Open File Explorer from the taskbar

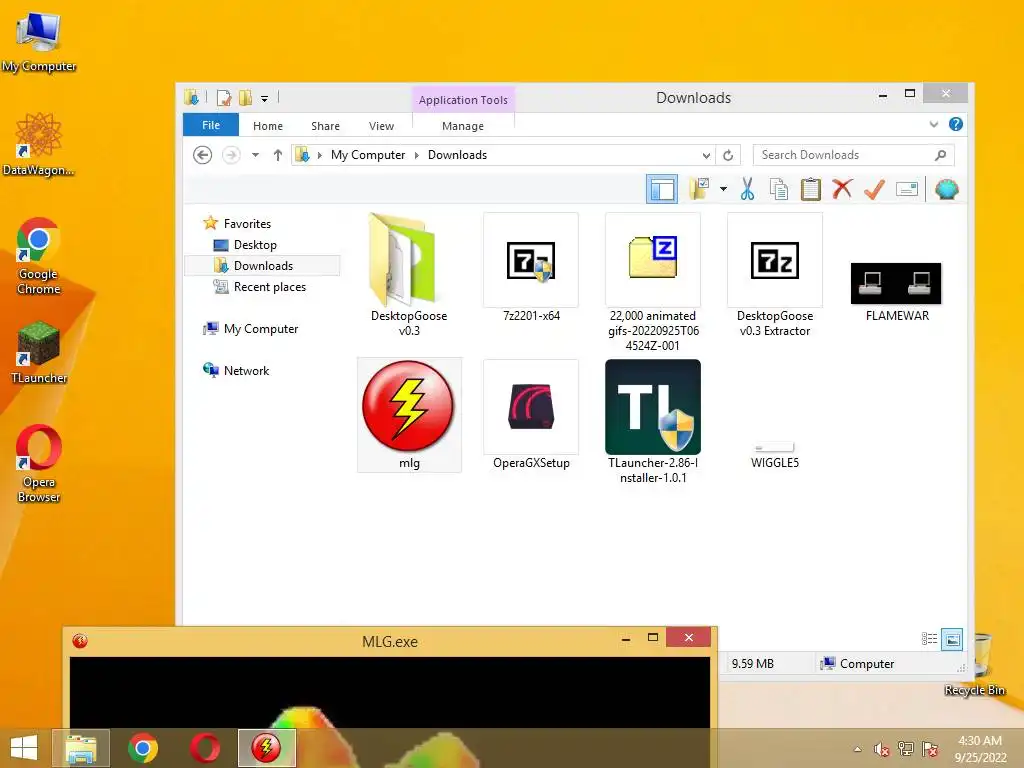coord(81,748)
